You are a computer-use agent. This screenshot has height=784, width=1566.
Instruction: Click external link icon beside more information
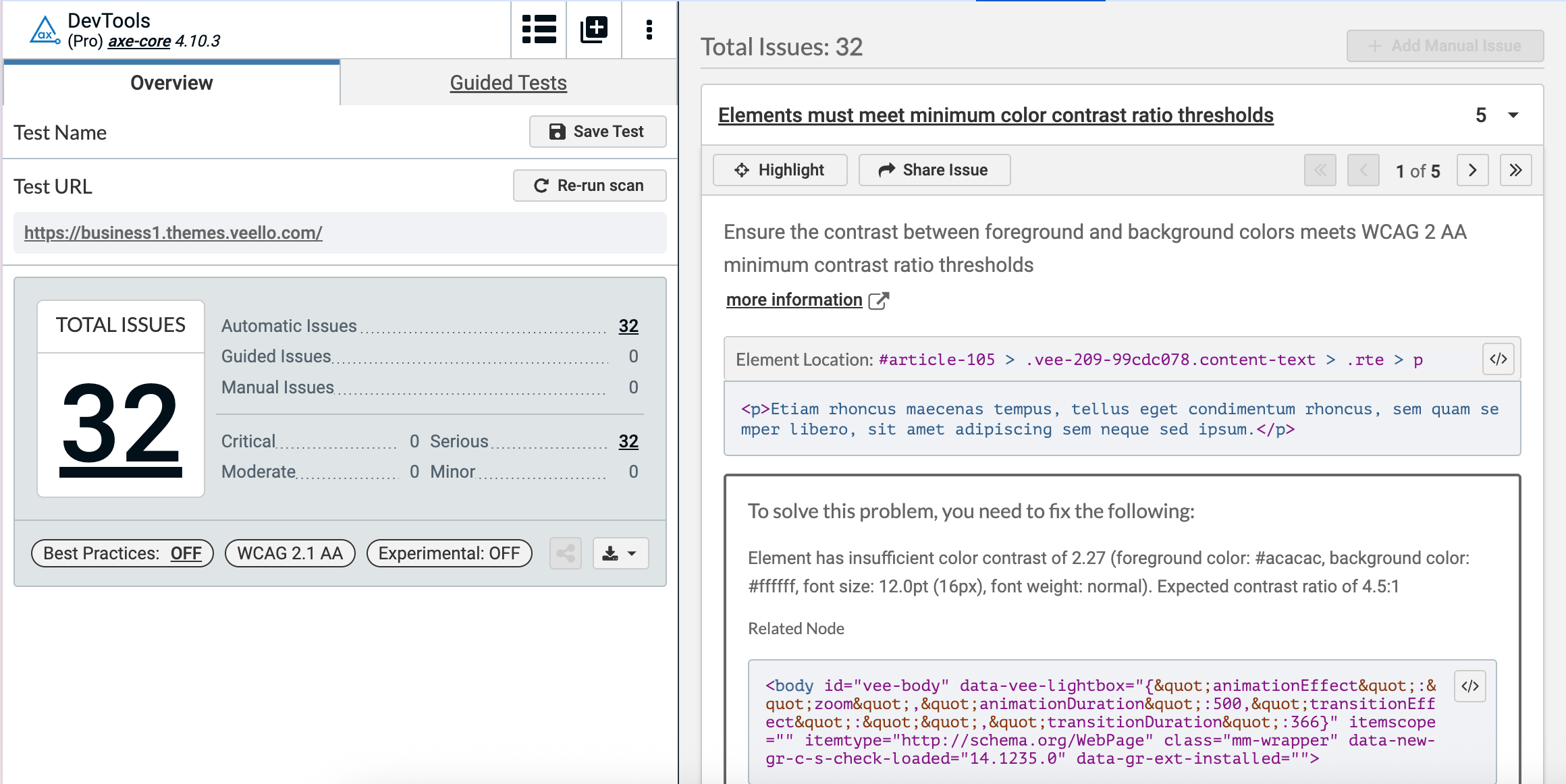(x=879, y=300)
